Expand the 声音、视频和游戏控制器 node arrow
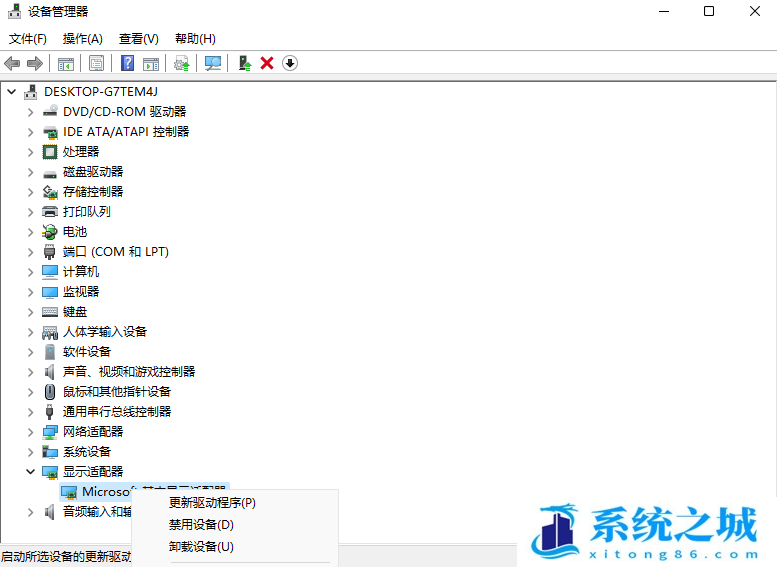Viewport: 777px width, 567px height. tap(31, 372)
